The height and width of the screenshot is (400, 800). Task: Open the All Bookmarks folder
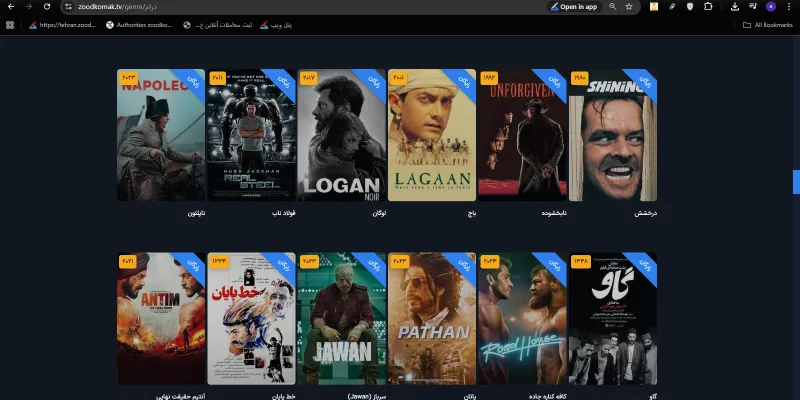click(x=767, y=25)
